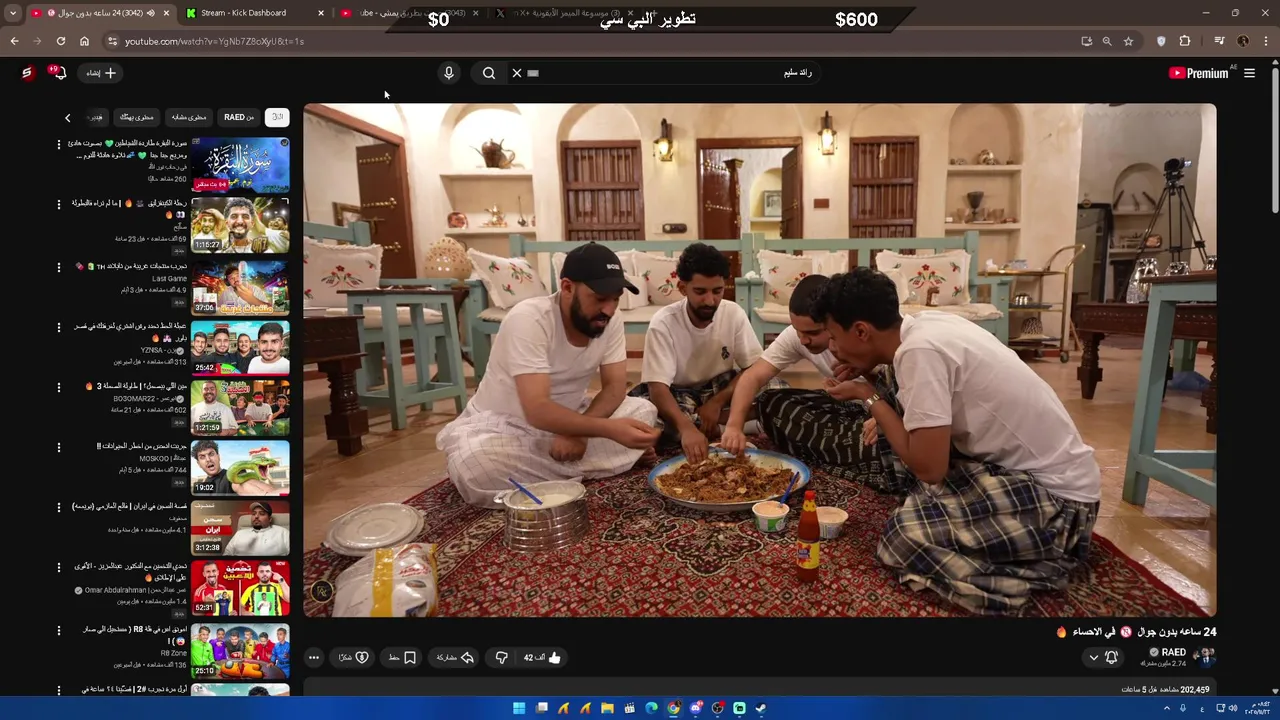
Task: Open the Windows Start button
Action: pos(519,708)
